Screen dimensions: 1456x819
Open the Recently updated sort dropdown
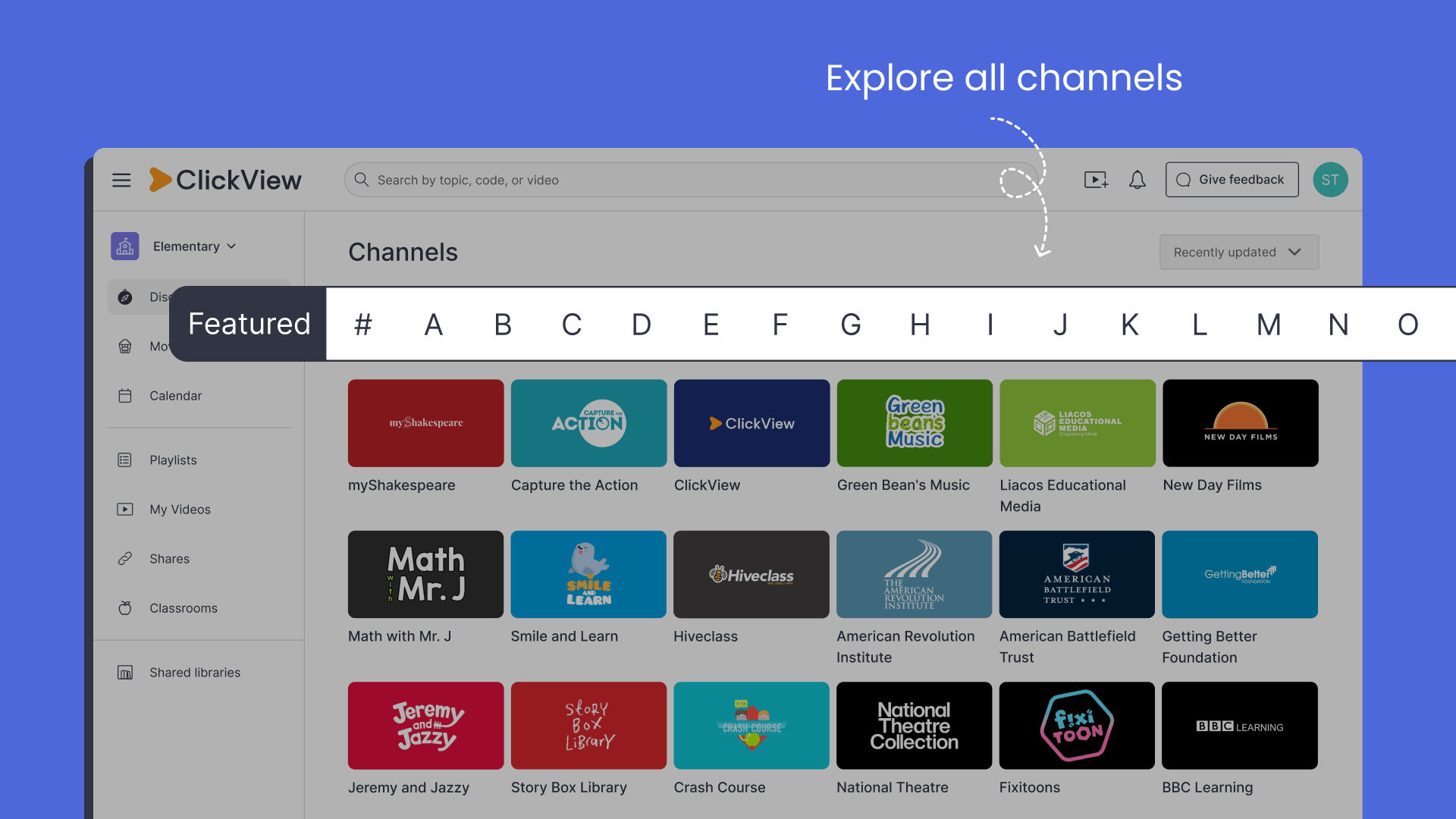[1239, 252]
